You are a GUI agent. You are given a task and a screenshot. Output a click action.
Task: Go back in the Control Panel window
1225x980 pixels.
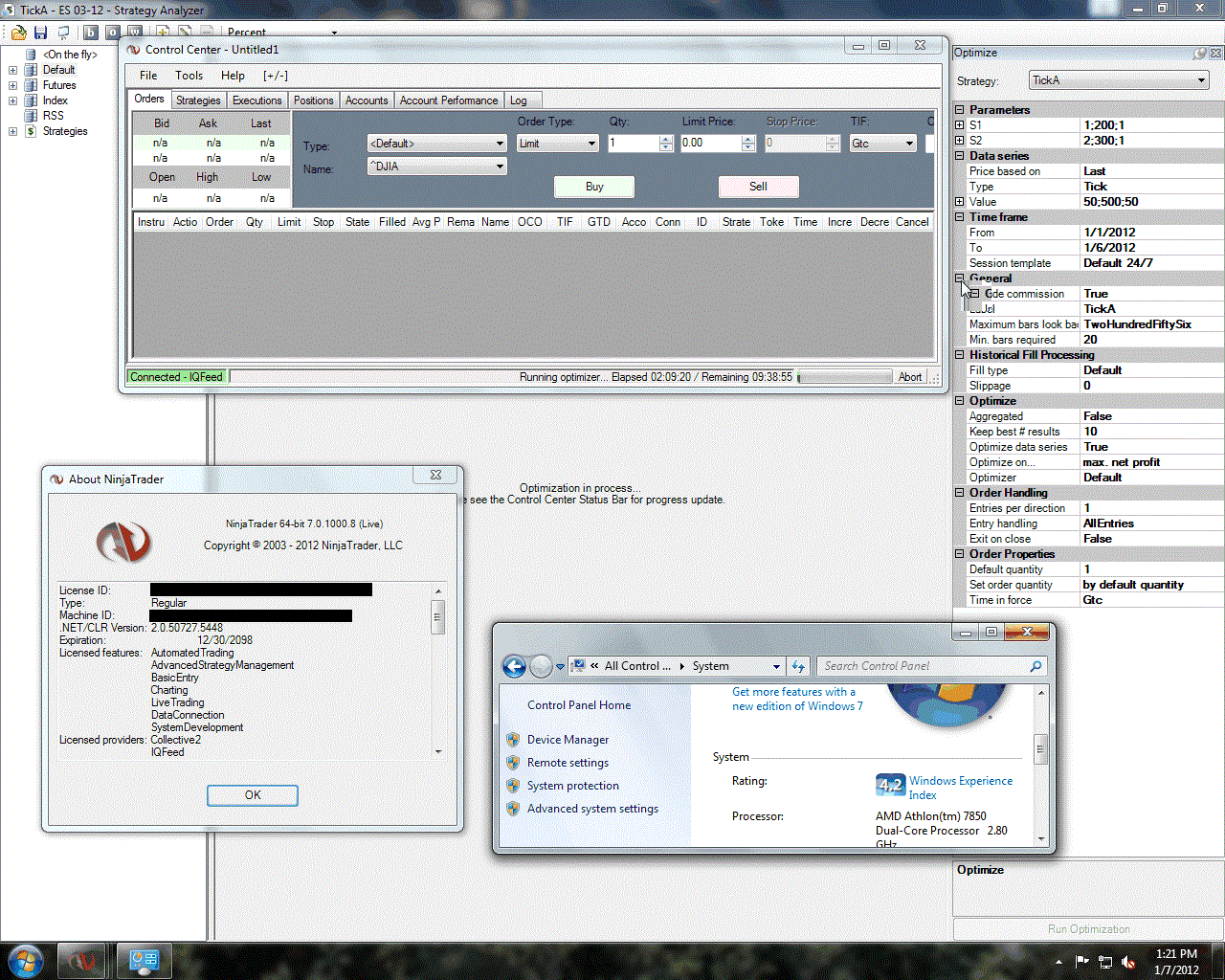tap(514, 666)
